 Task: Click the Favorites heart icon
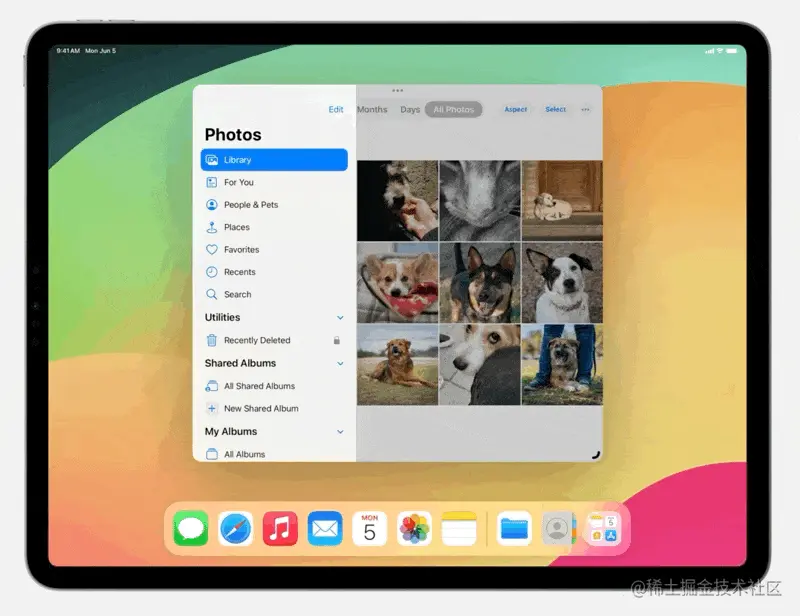coord(211,250)
